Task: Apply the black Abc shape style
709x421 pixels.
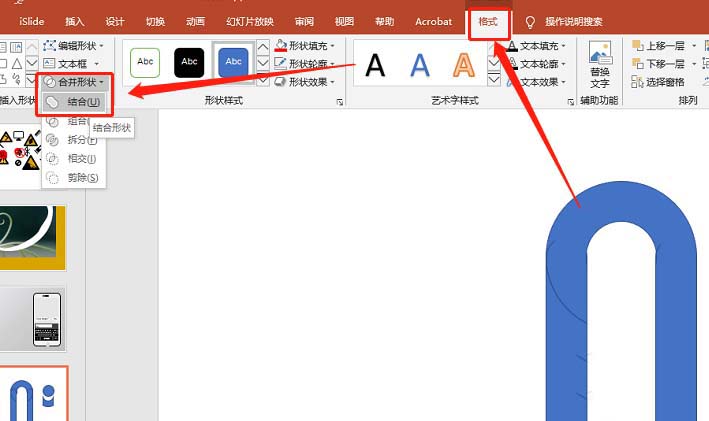Action: pyautogui.click(x=189, y=62)
